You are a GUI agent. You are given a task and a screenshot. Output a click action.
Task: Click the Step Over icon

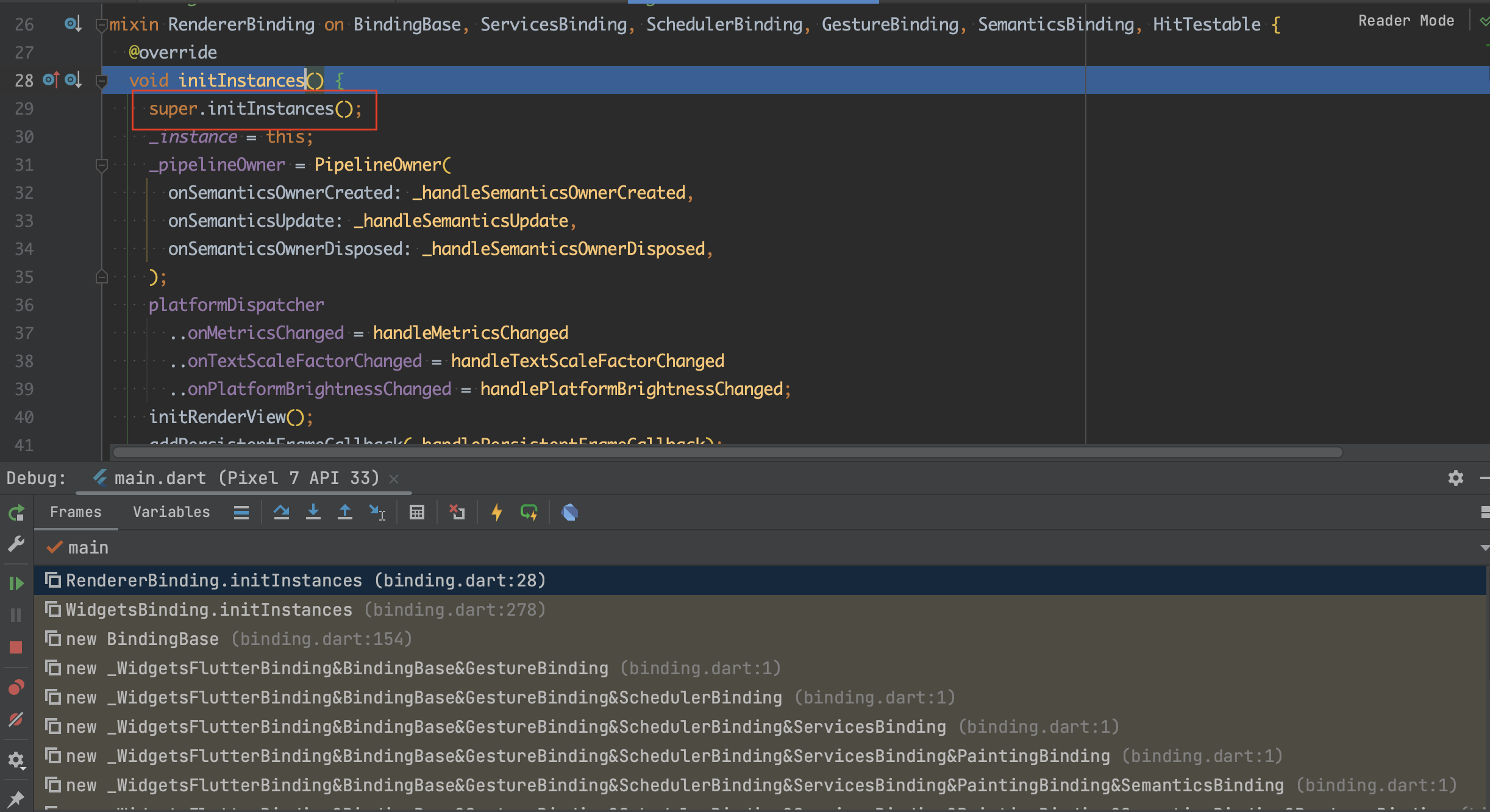click(x=282, y=513)
